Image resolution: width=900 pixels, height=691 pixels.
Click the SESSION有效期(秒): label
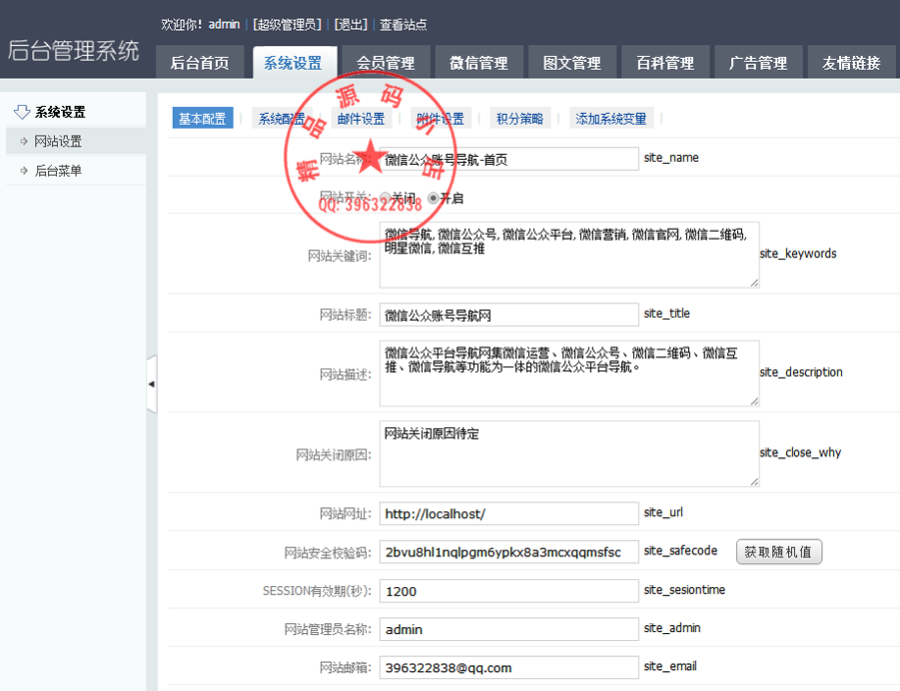tap(317, 591)
